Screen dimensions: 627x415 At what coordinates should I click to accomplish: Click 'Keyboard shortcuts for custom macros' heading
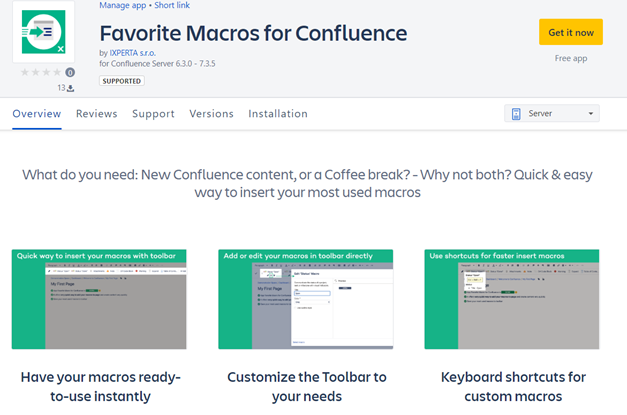click(x=513, y=387)
